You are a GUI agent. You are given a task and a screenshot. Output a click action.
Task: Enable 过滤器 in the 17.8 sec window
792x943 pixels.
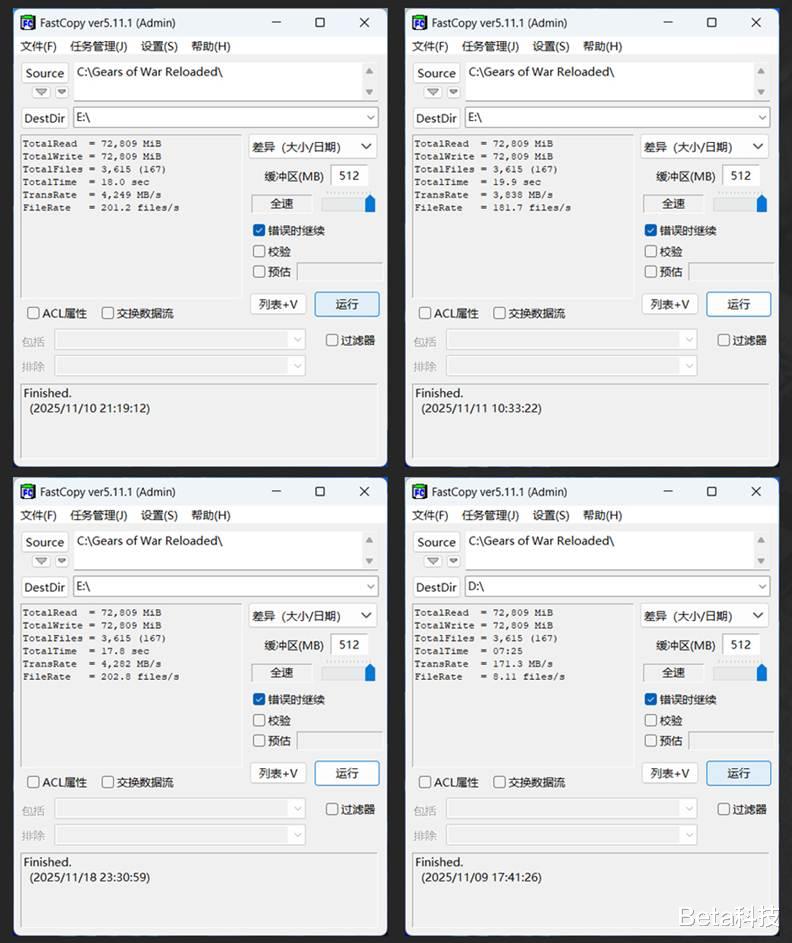[332, 809]
